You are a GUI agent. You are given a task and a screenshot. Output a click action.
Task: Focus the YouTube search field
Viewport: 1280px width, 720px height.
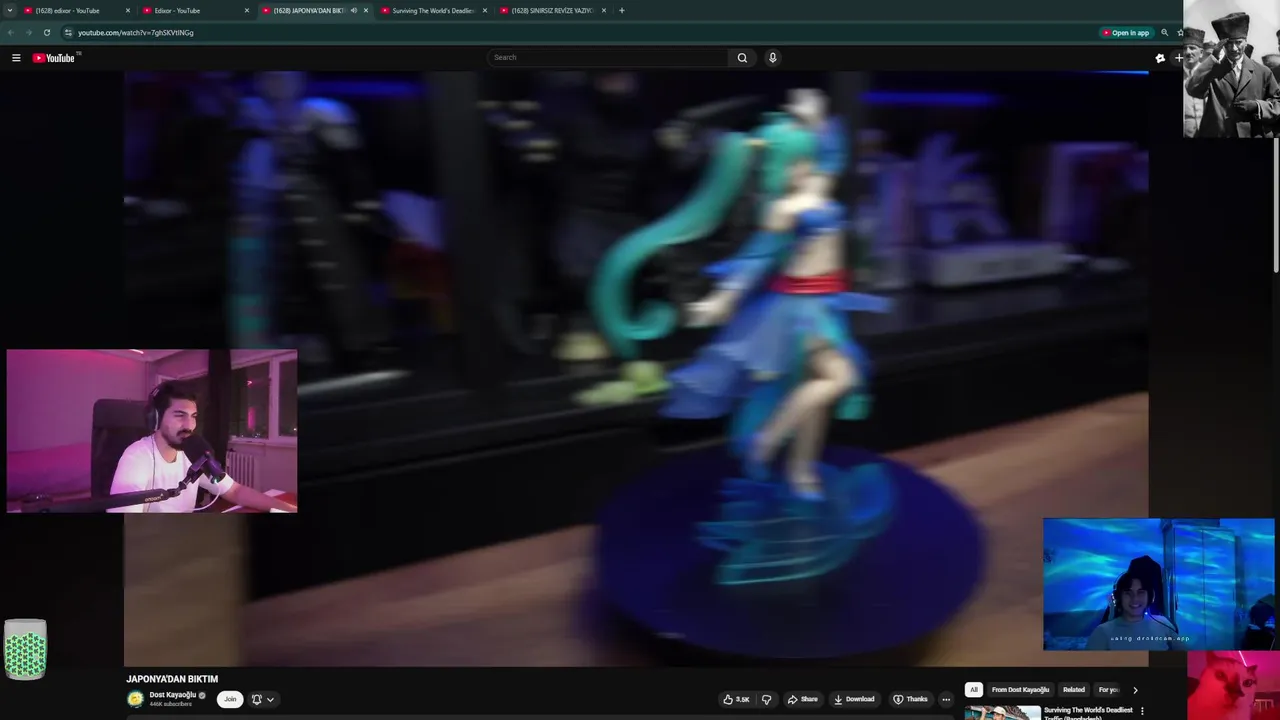608,58
